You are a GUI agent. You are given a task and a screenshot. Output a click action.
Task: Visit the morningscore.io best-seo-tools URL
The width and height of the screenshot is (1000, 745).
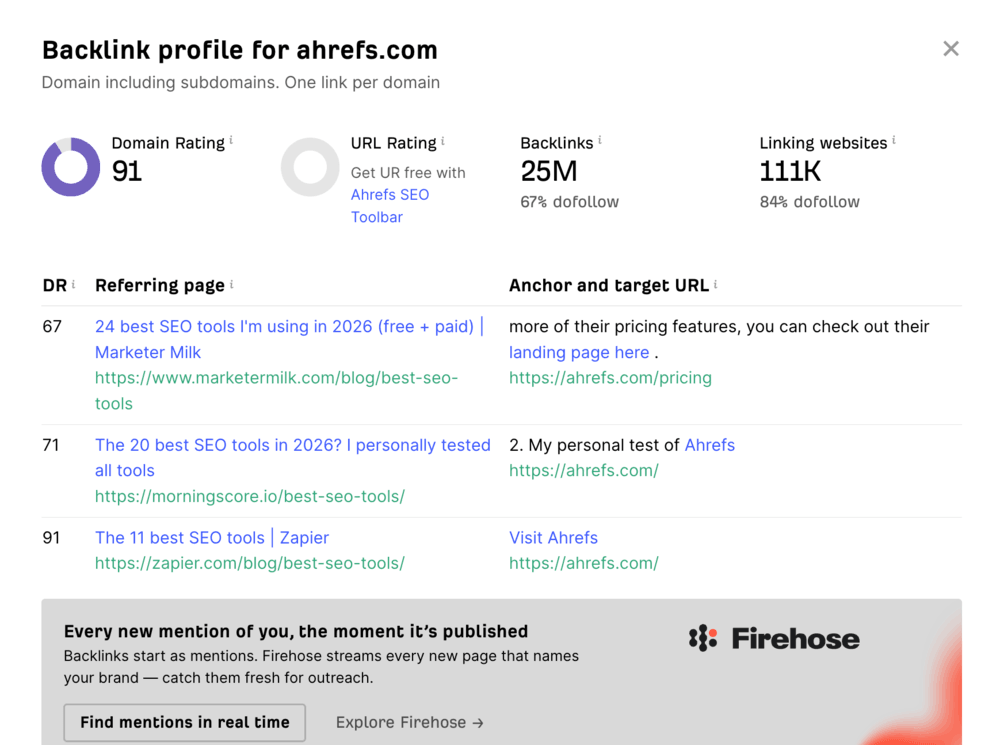click(x=249, y=496)
